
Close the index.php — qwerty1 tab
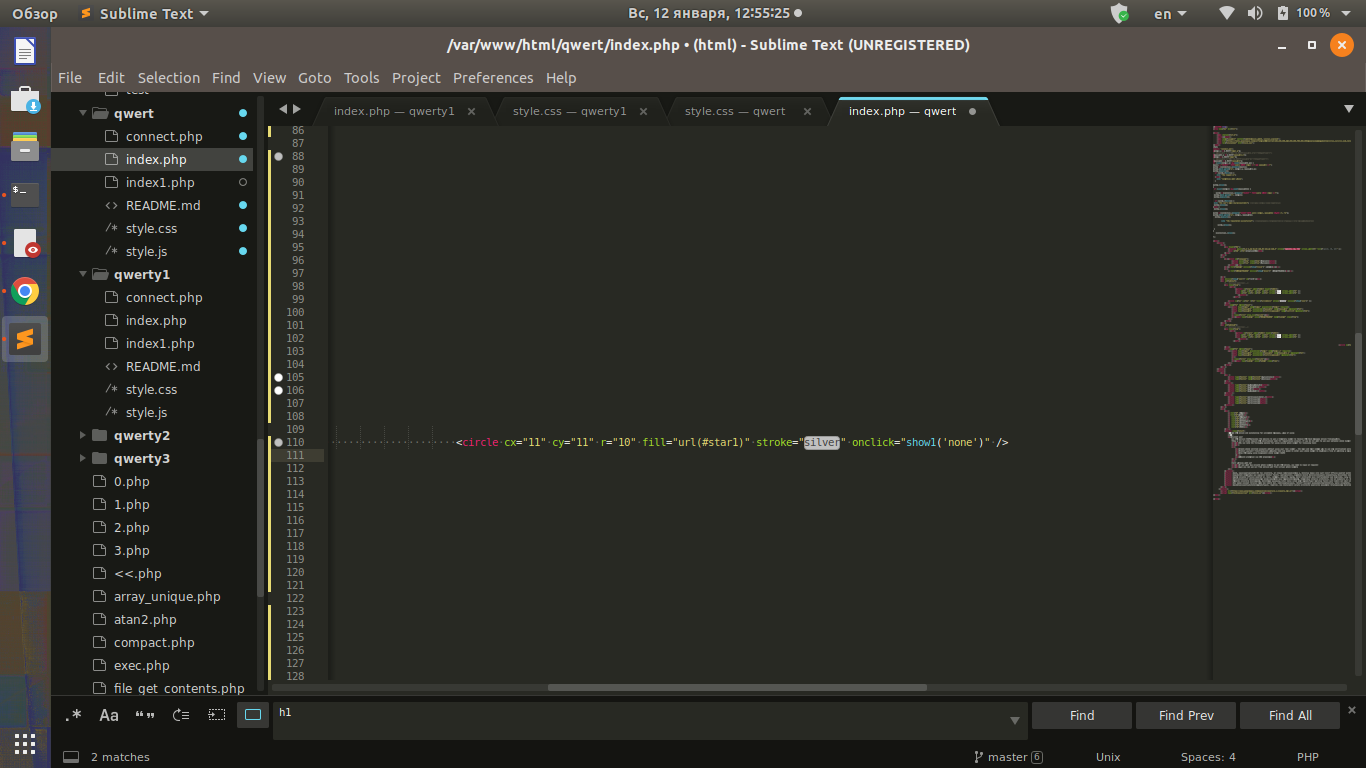tap(472, 112)
